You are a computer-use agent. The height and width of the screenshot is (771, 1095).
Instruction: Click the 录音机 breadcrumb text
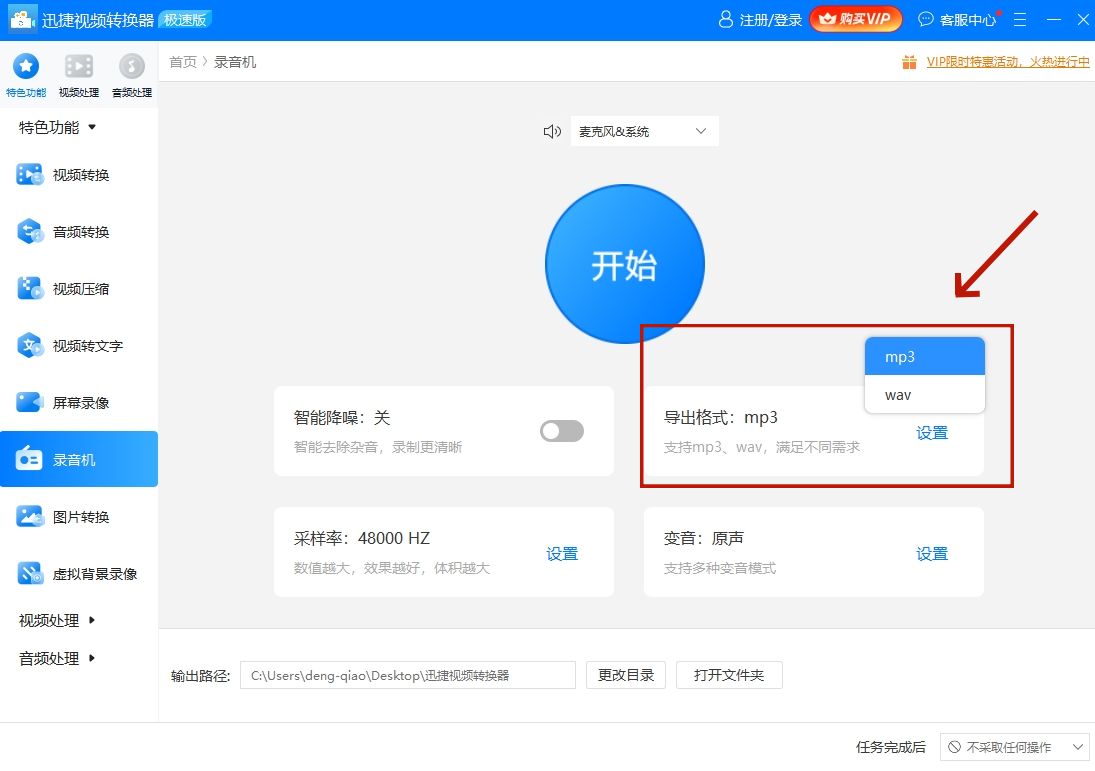235,62
